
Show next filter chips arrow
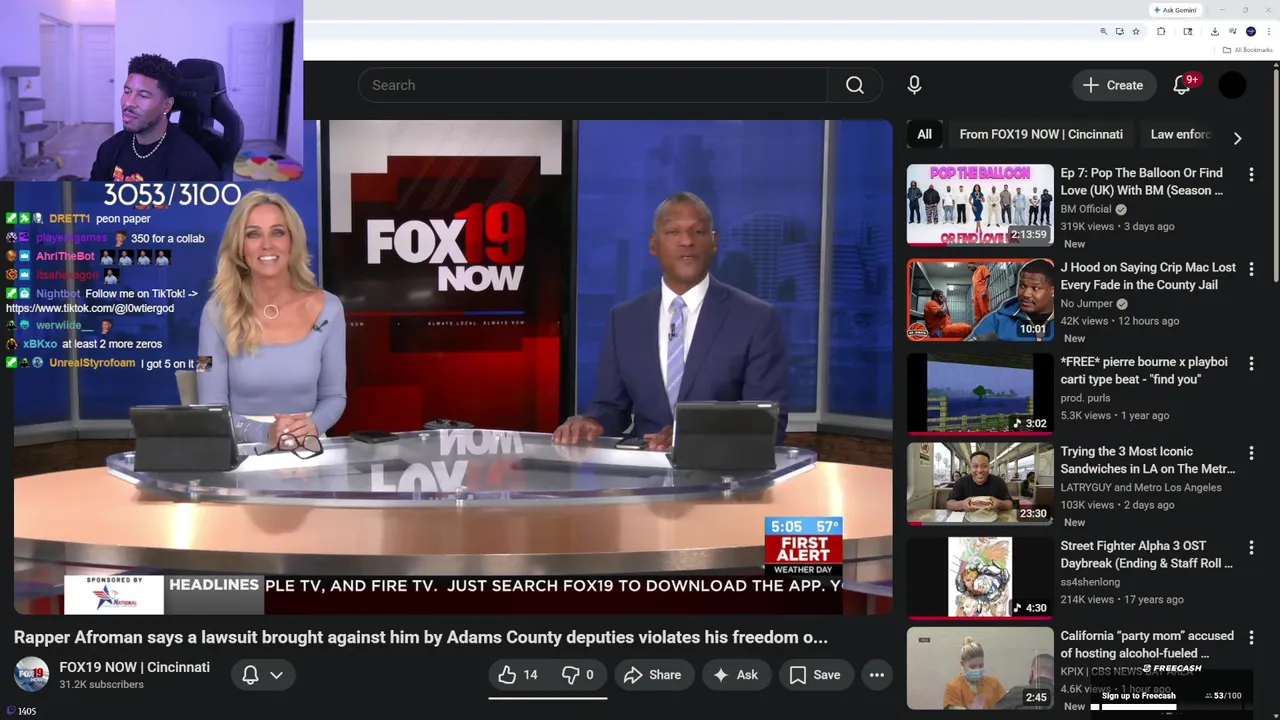(x=1237, y=138)
